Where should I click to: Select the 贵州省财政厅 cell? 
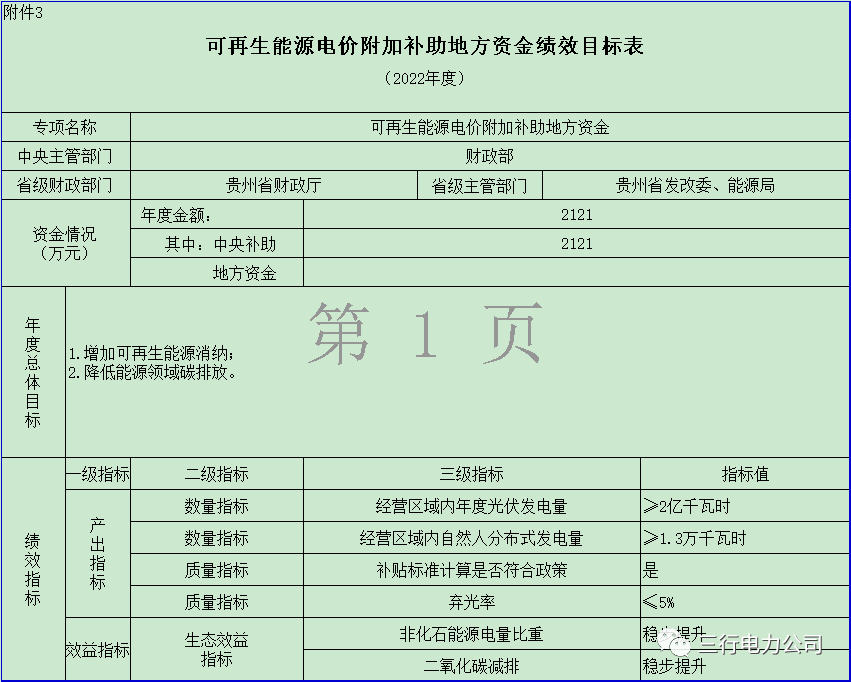[x=273, y=186]
